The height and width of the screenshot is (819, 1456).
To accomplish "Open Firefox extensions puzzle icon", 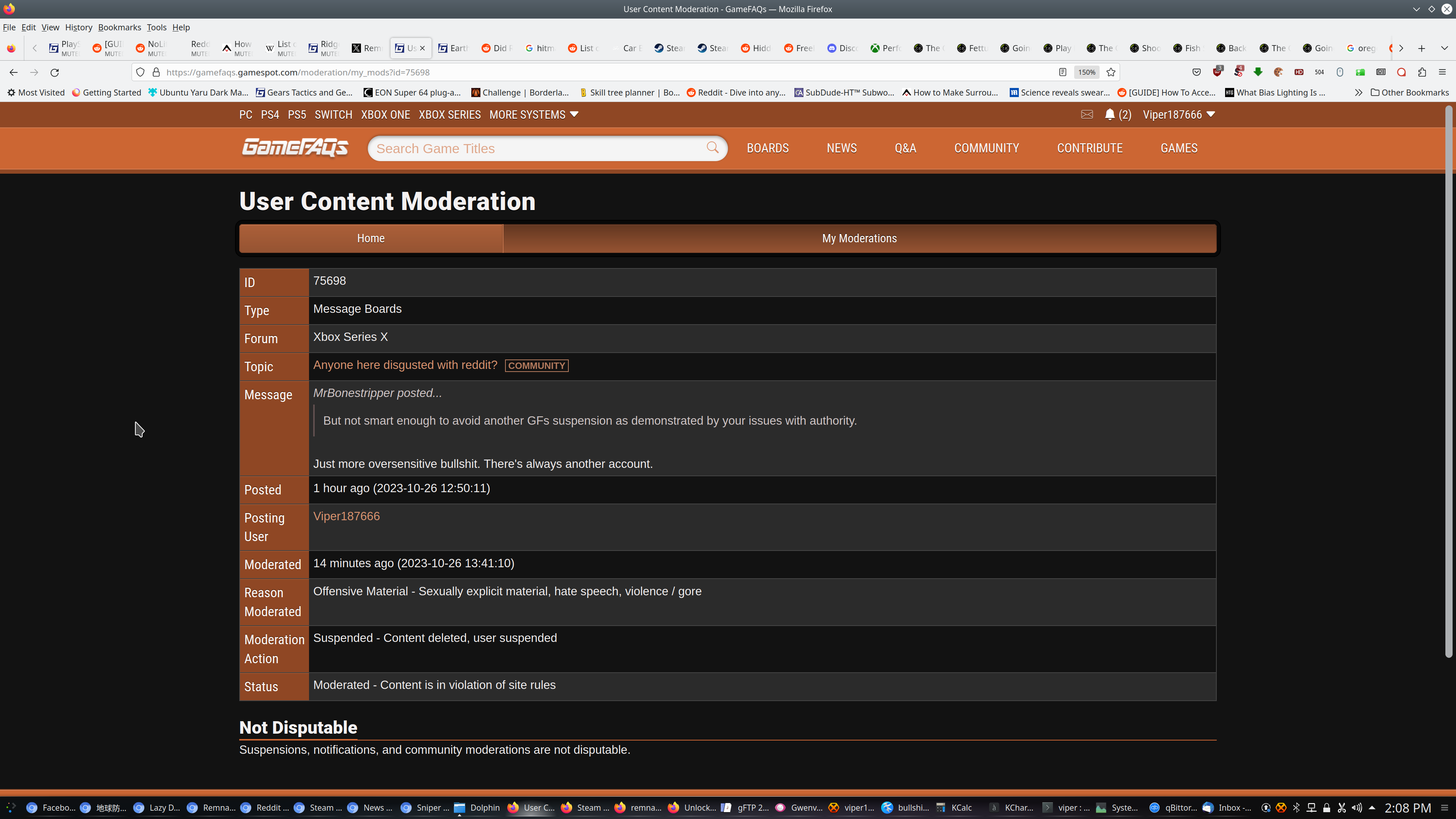I will 1421,72.
